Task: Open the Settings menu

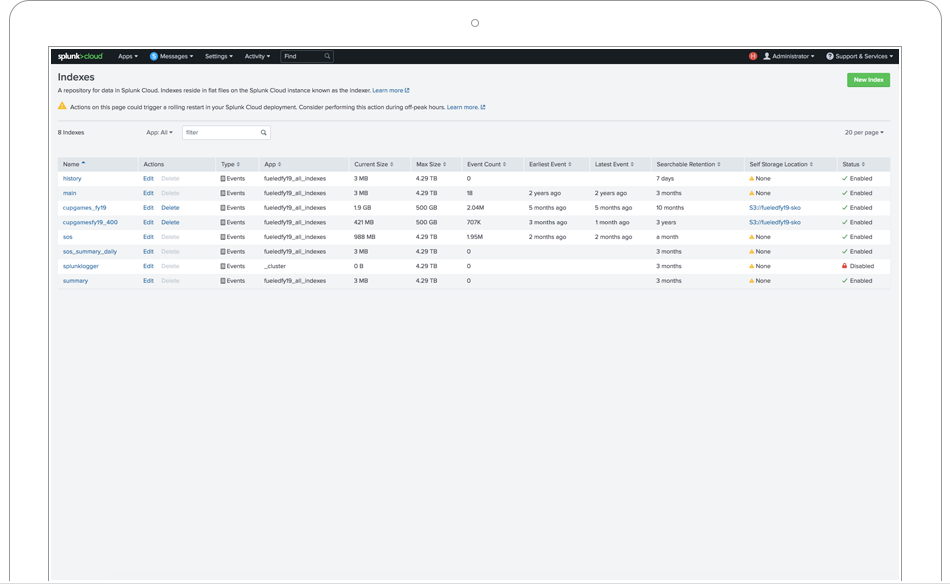Action: (219, 56)
